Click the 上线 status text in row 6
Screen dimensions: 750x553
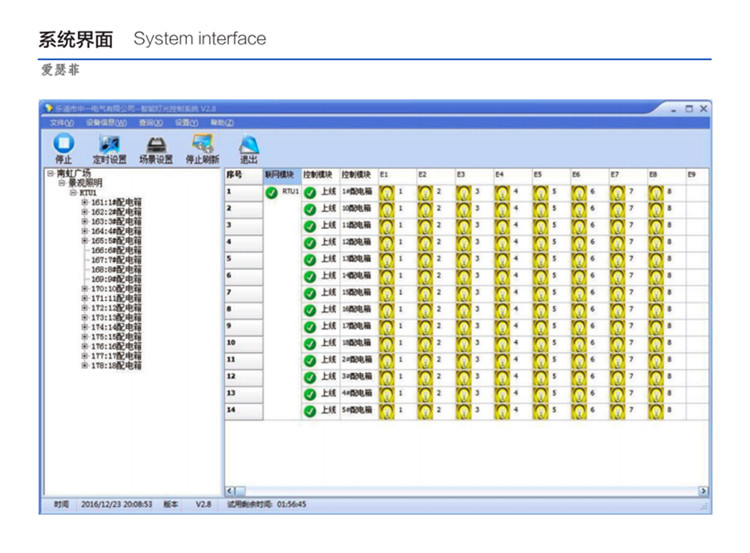(x=329, y=276)
